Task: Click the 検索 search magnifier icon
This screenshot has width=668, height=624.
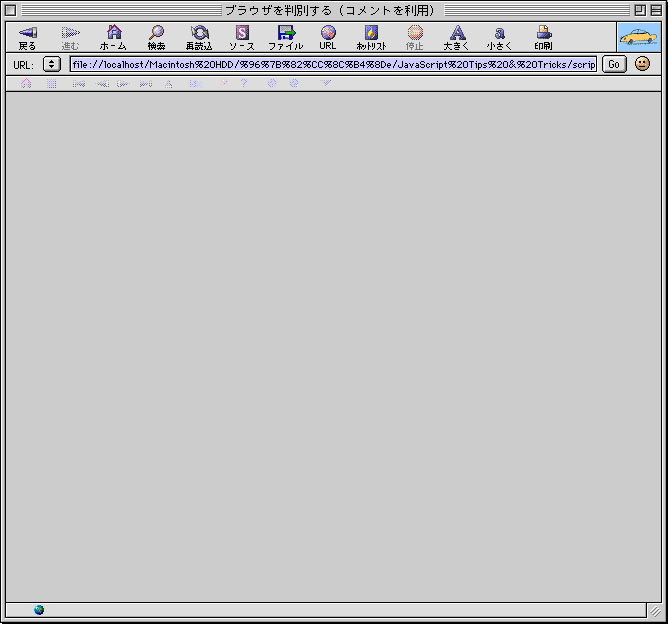Action: [x=156, y=37]
